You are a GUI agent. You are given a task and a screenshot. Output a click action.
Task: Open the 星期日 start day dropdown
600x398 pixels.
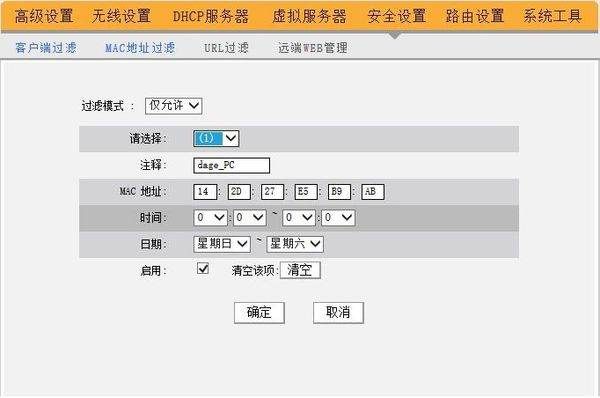coord(222,244)
